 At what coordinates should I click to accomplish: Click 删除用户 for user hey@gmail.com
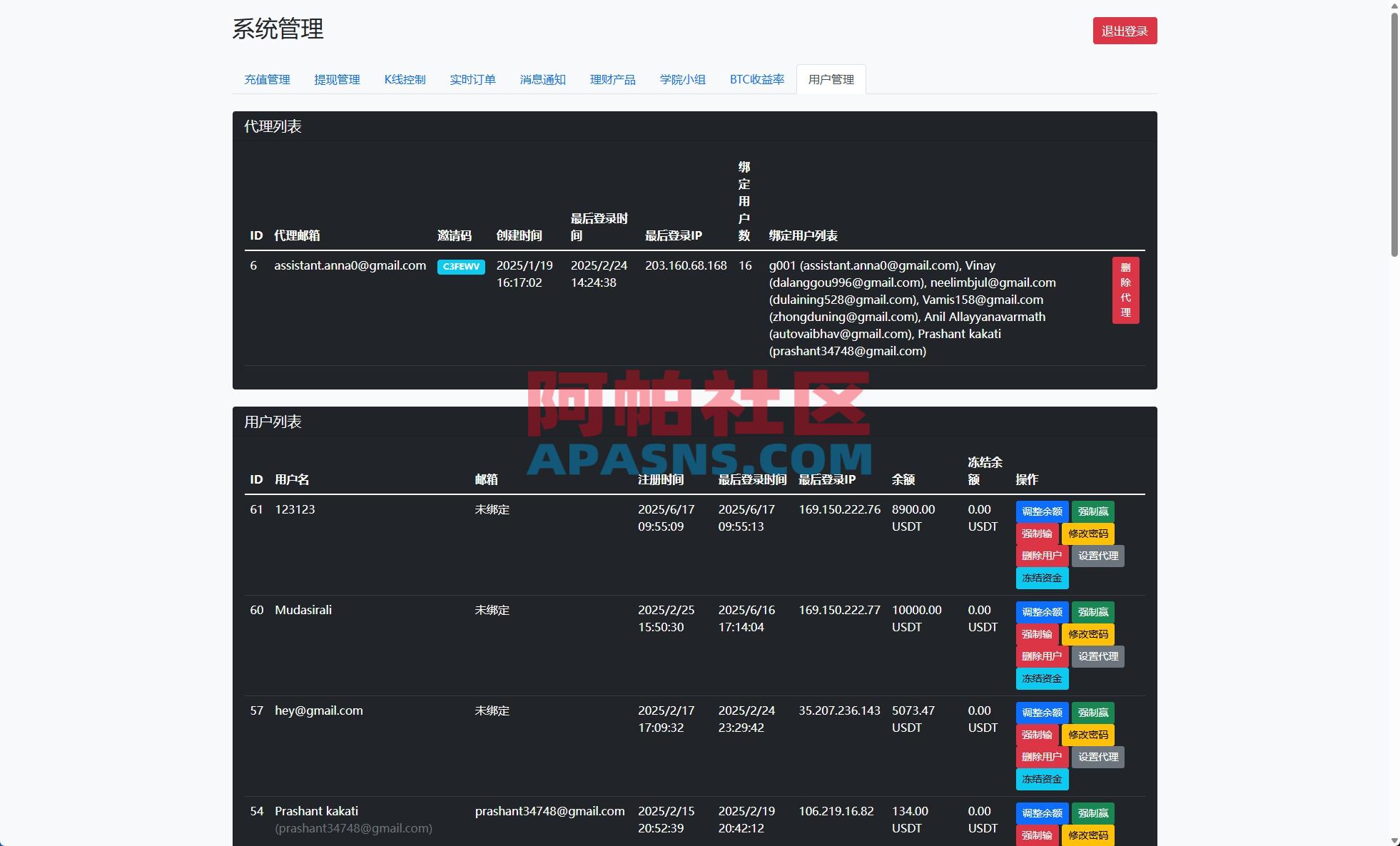[1042, 757]
